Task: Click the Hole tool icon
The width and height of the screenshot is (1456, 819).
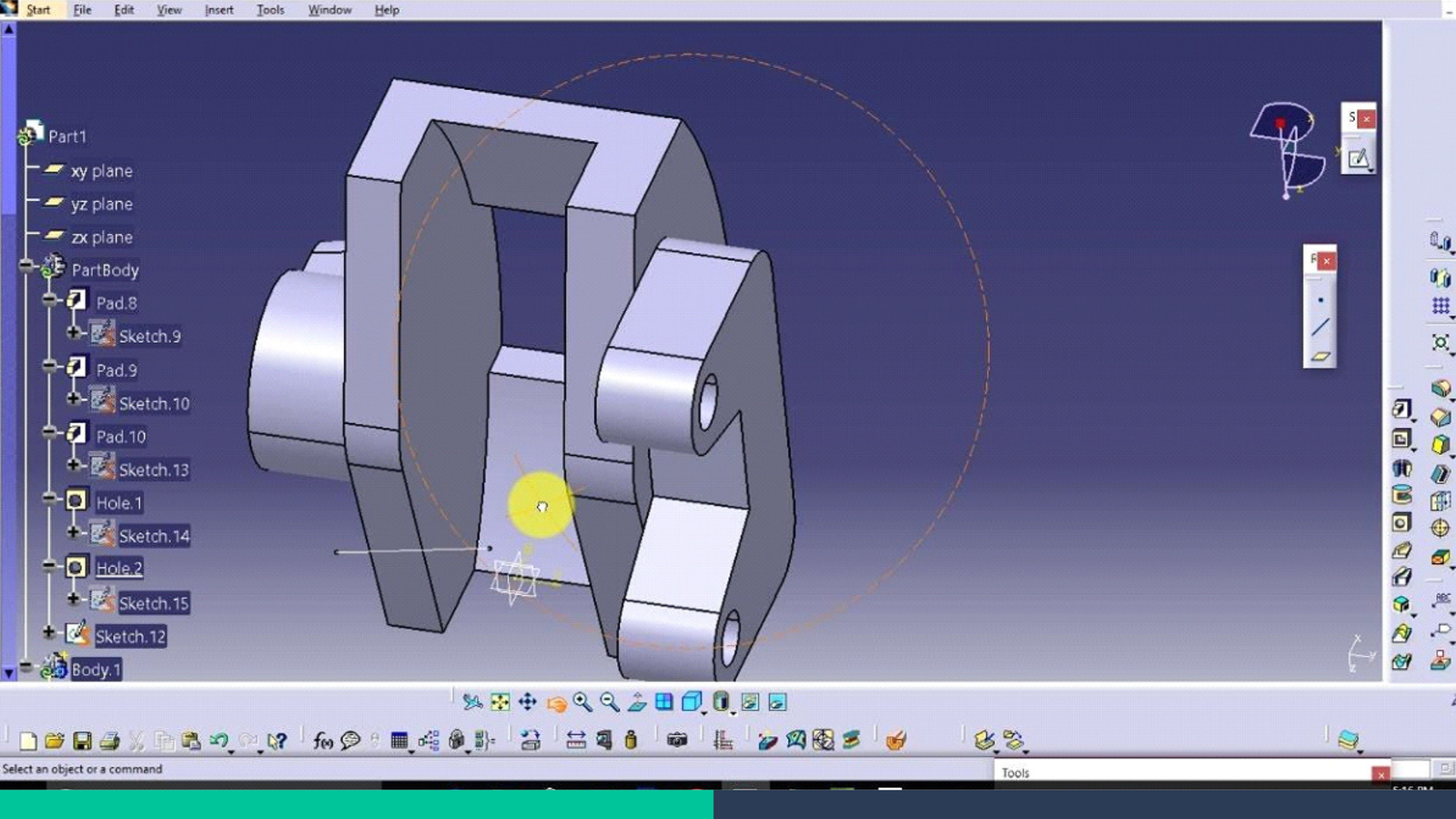Action: (1401, 522)
